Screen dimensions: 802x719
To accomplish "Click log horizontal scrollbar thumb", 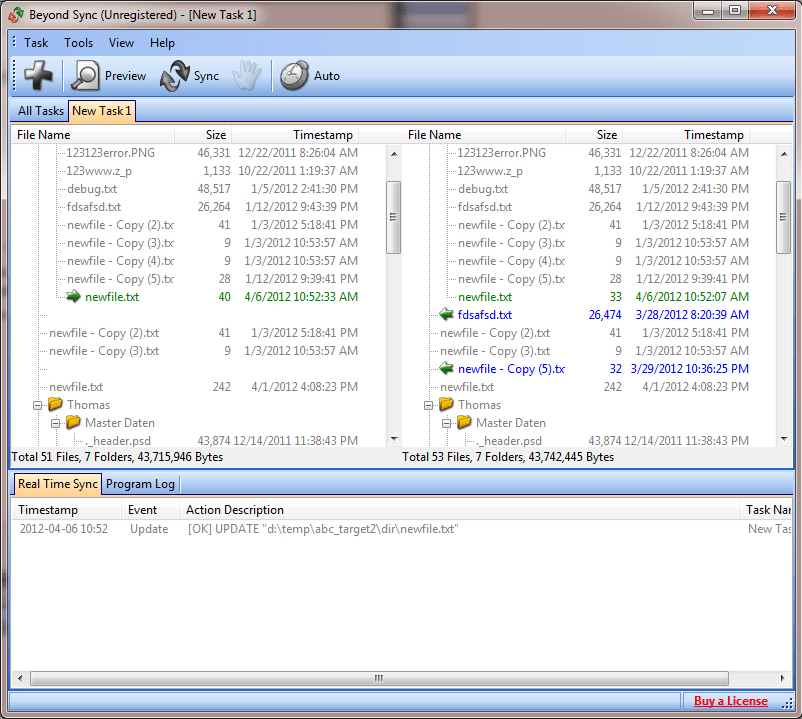I will 379,679.
